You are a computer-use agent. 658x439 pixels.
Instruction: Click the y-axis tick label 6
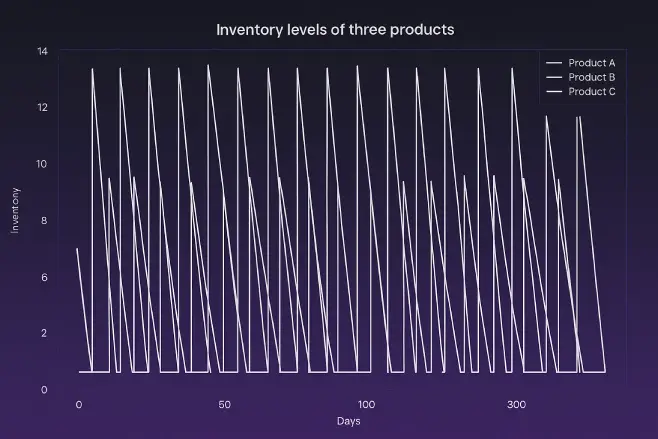[x=44, y=277]
